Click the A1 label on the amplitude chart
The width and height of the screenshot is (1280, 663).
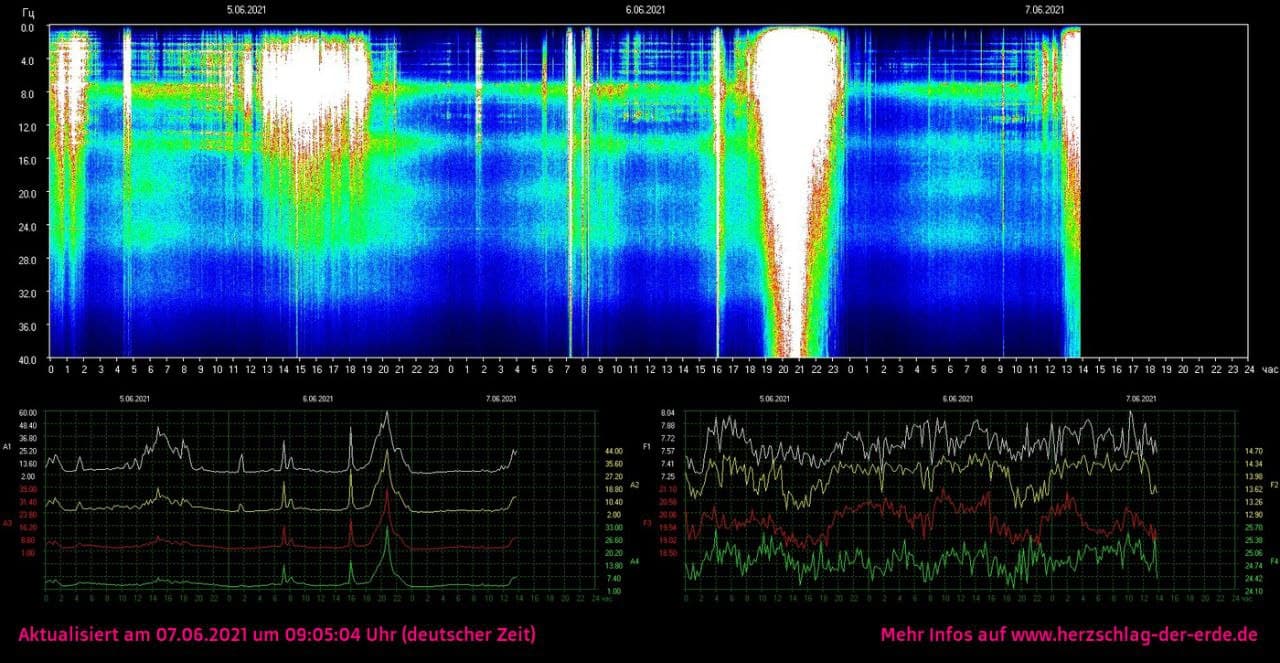(x=8, y=448)
